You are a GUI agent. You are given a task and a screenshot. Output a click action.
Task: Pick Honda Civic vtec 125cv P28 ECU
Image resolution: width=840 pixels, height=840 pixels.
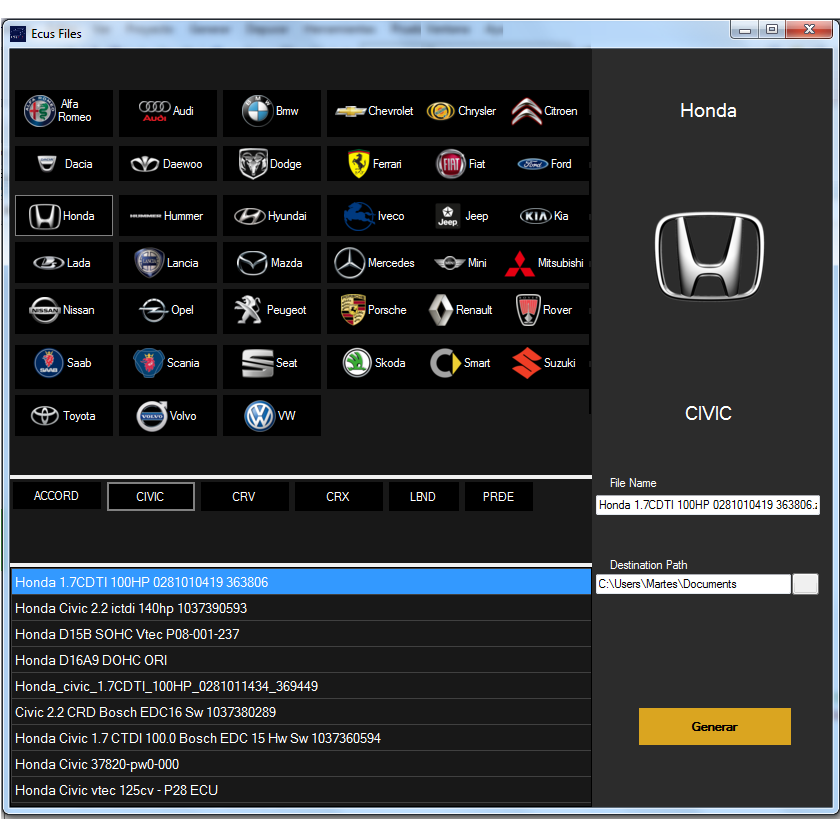tap(301, 790)
